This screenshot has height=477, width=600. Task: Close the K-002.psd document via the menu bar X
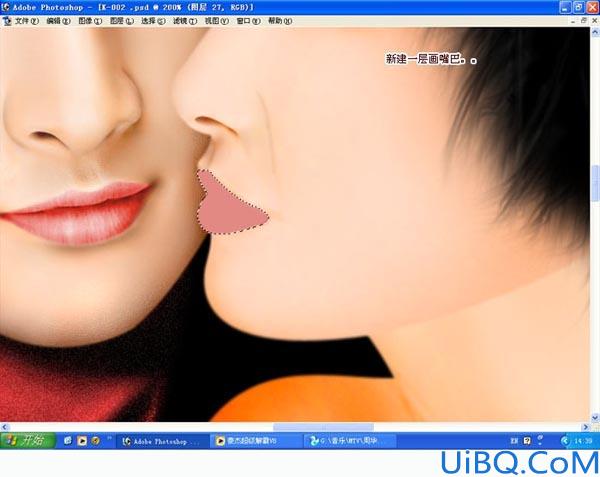point(595,21)
